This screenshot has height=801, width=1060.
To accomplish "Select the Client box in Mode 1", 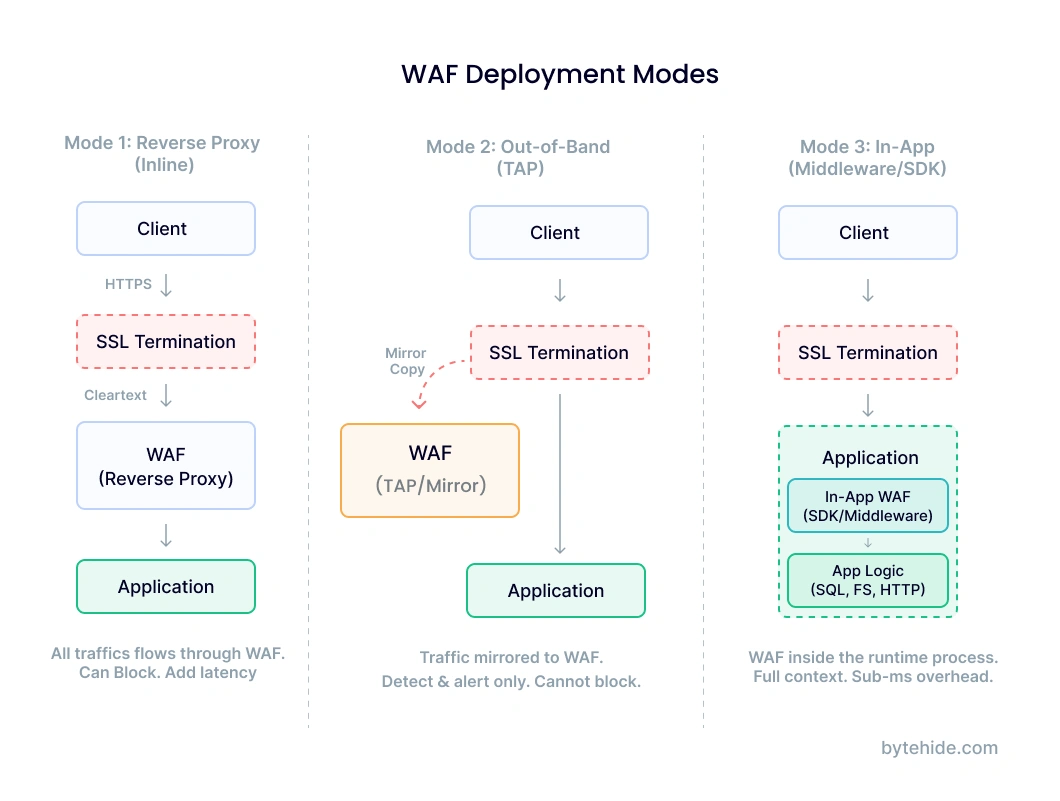I will (x=165, y=228).
